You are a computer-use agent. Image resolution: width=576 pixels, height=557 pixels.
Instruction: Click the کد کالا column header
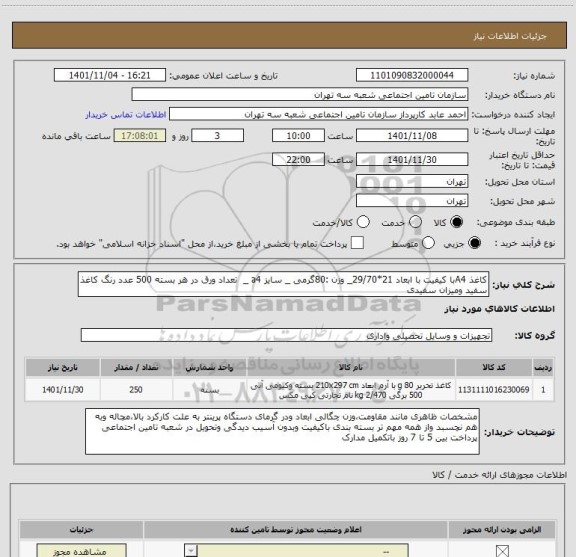point(494,367)
